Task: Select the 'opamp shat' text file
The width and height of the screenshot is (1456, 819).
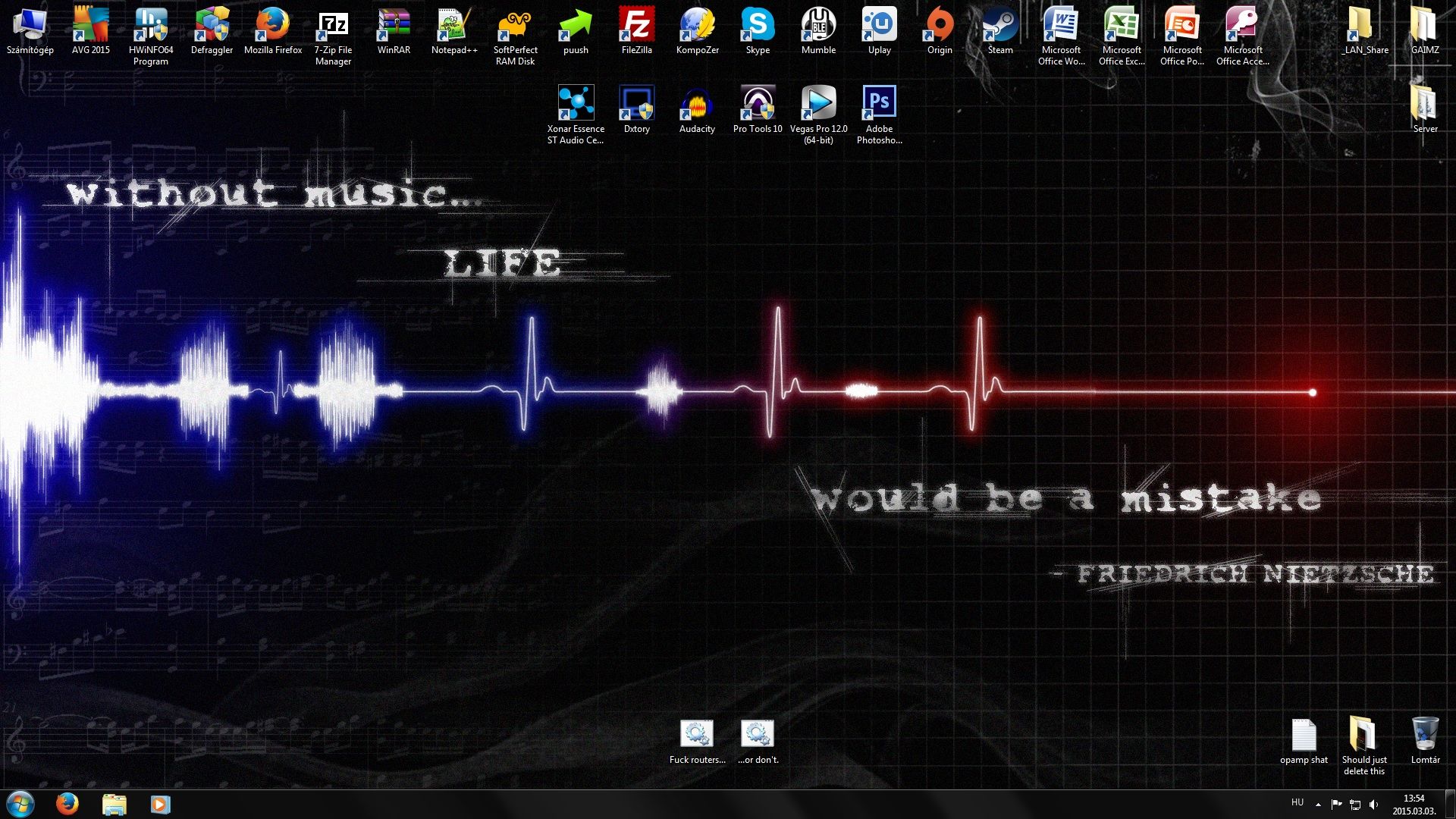Action: coord(1304,736)
